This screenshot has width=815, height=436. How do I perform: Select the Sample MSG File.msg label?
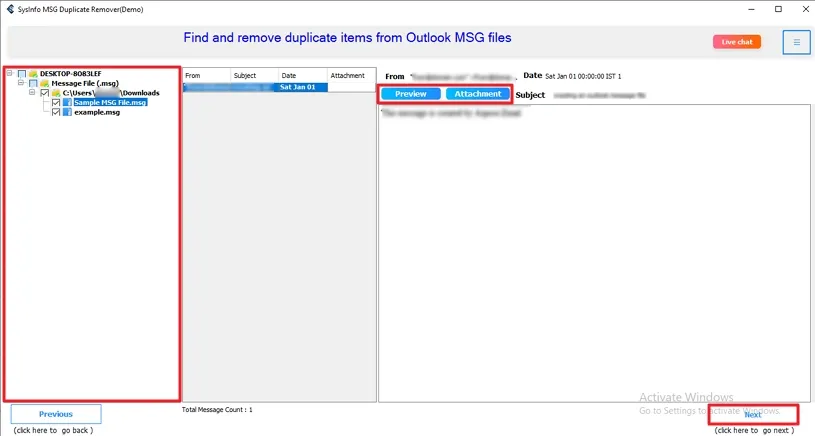tap(110, 102)
